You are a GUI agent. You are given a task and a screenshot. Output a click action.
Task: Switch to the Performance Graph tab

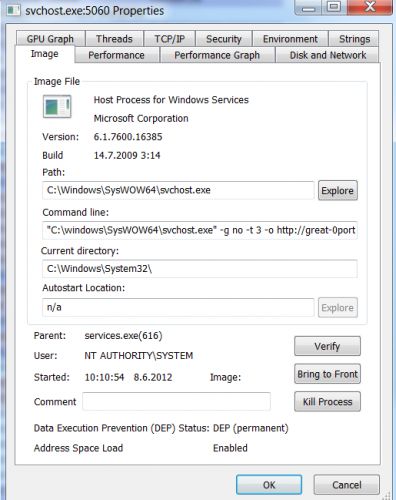pyautogui.click(x=217, y=55)
